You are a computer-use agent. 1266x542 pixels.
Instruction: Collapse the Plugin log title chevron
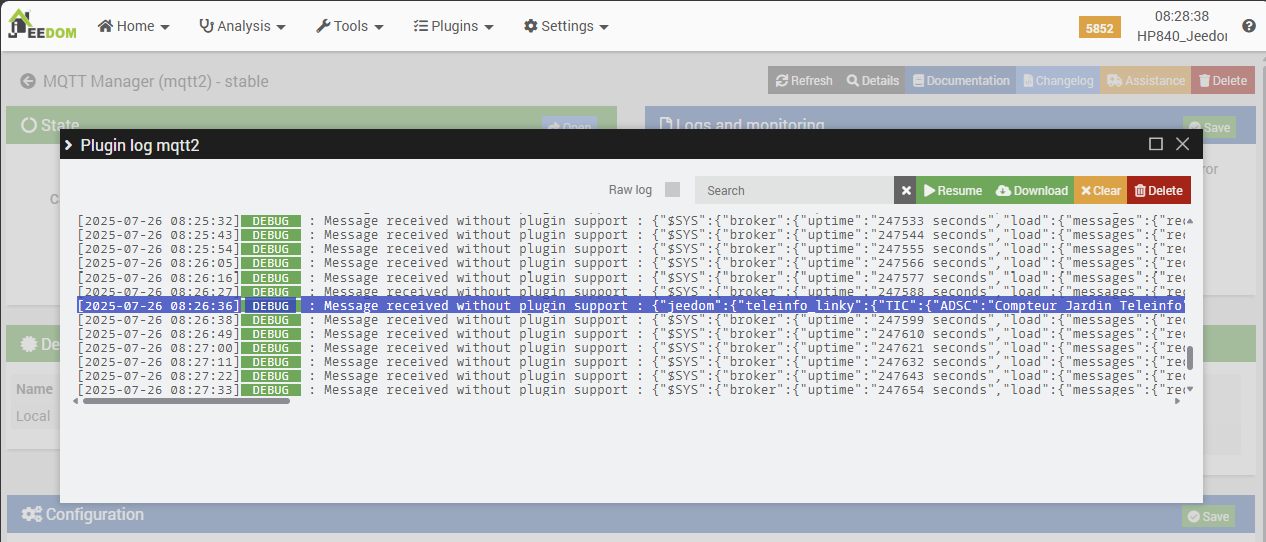click(69, 145)
